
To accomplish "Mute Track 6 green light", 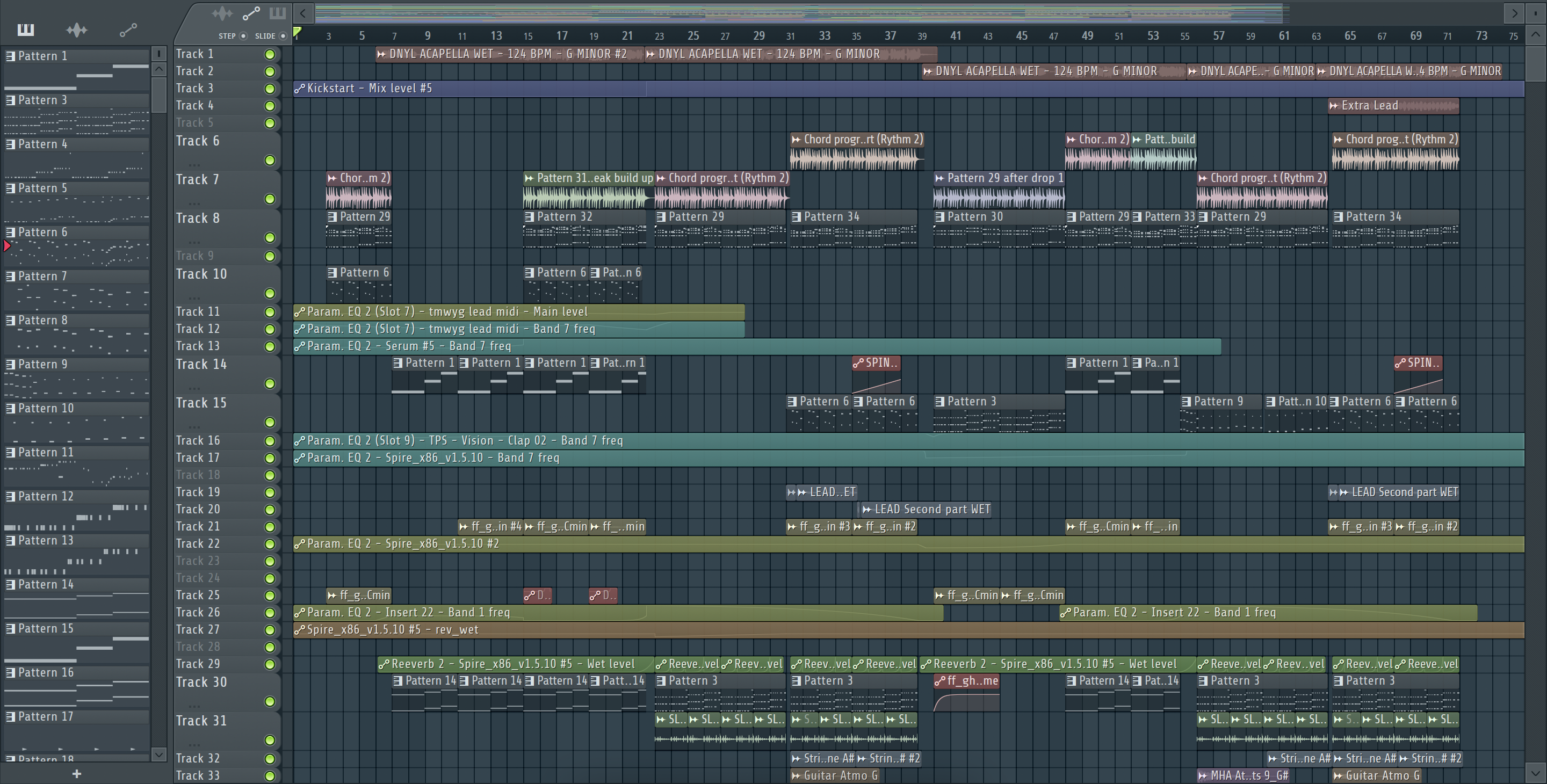I will coord(270,160).
